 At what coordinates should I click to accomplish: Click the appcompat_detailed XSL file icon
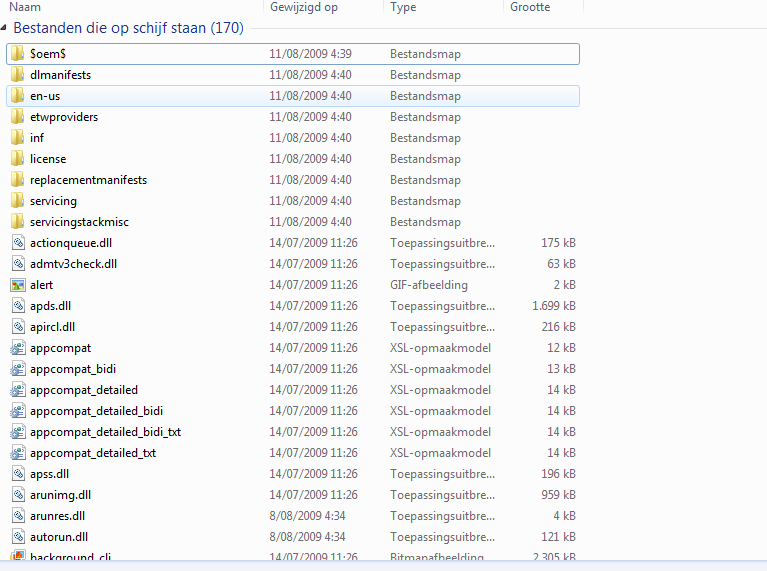(18, 390)
